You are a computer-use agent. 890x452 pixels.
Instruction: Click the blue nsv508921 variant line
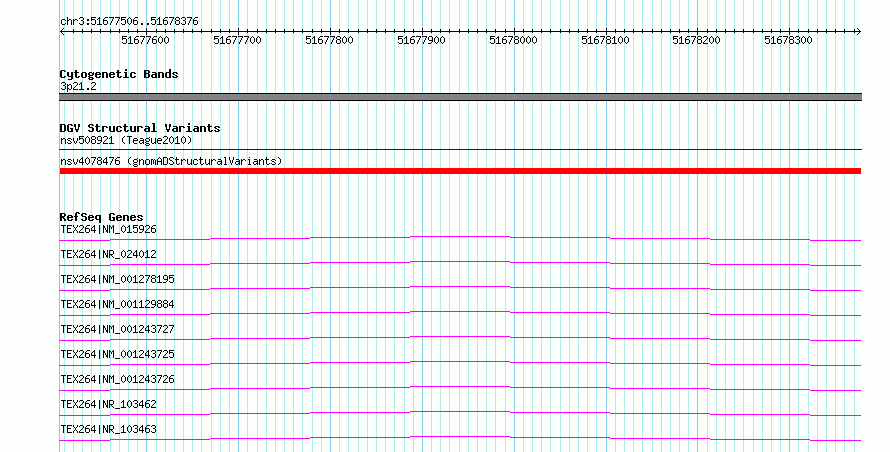(x=460, y=150)
